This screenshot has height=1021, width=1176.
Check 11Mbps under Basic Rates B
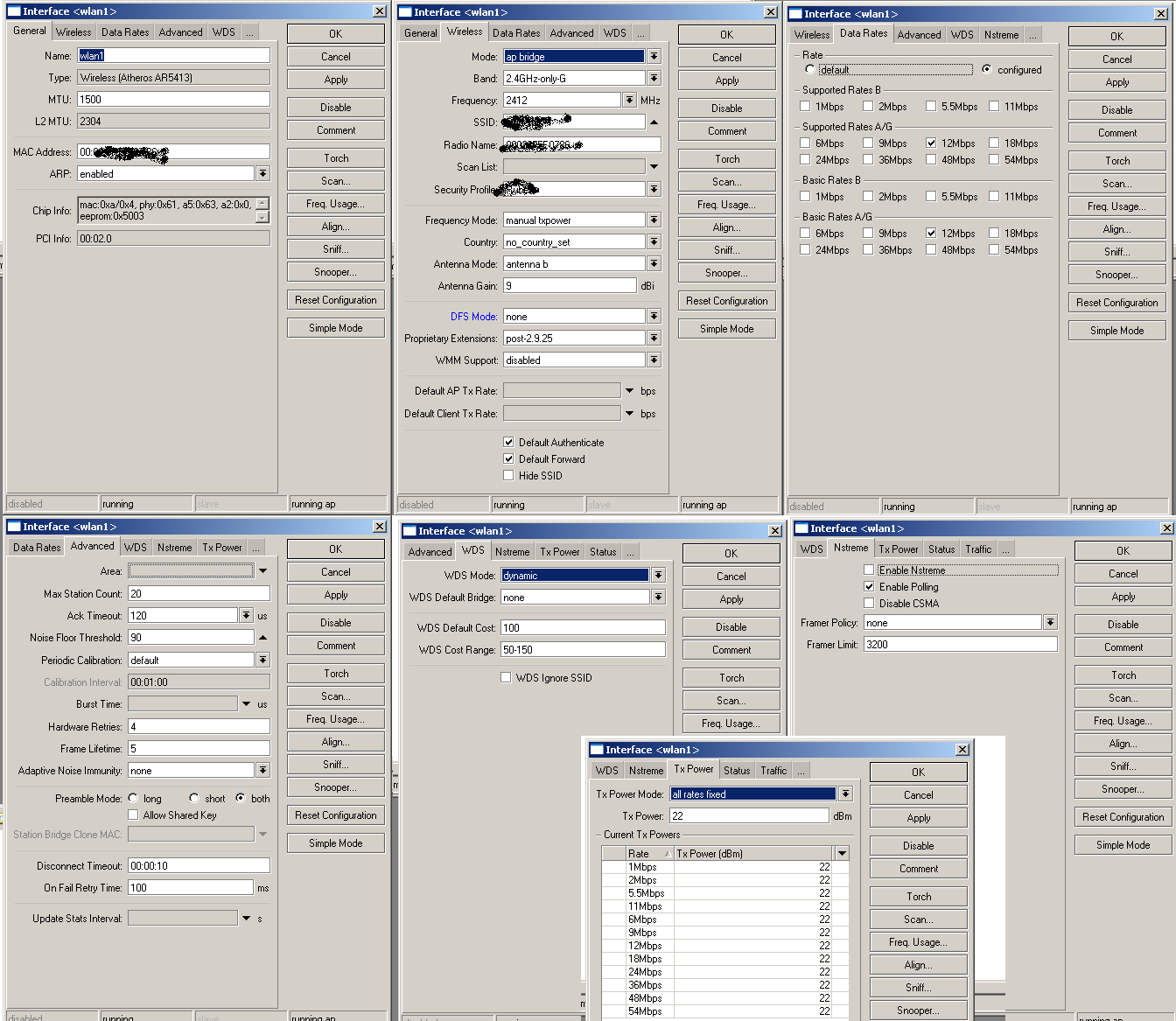pyautogui.click(x=994, y=196)
